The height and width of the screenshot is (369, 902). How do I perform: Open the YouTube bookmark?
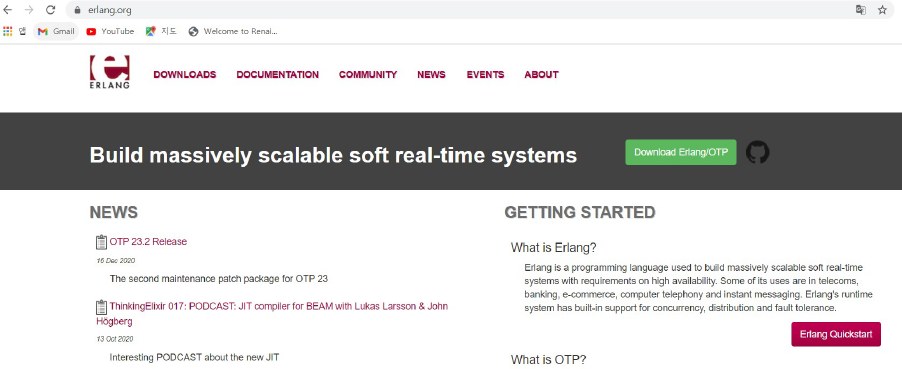coord(110,31)
